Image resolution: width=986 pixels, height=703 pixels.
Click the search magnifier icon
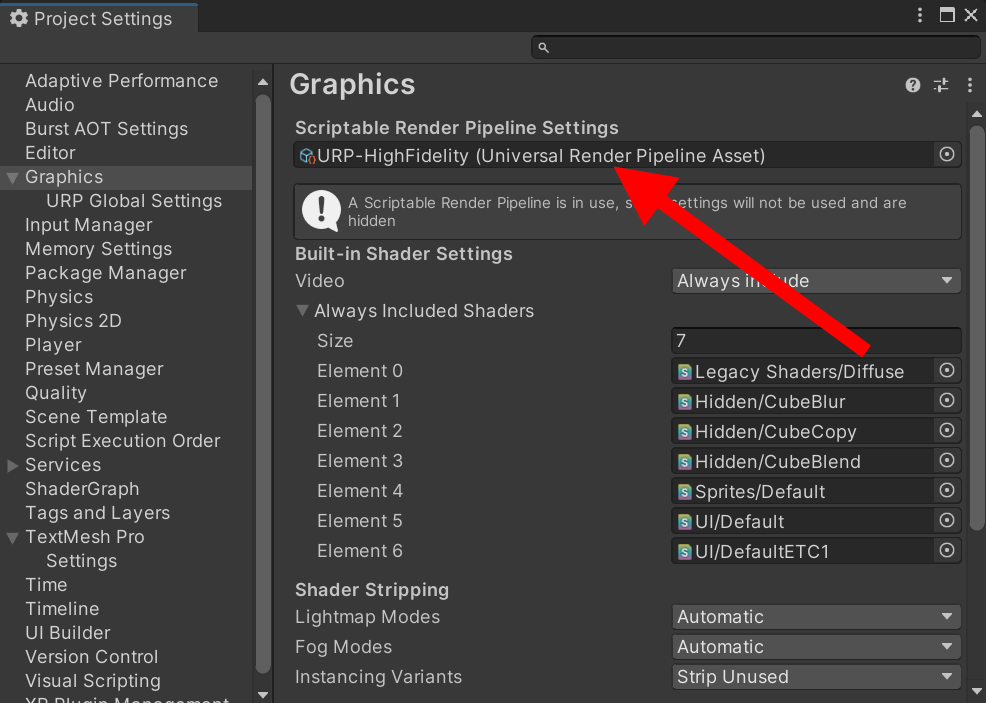pos(544,48)
